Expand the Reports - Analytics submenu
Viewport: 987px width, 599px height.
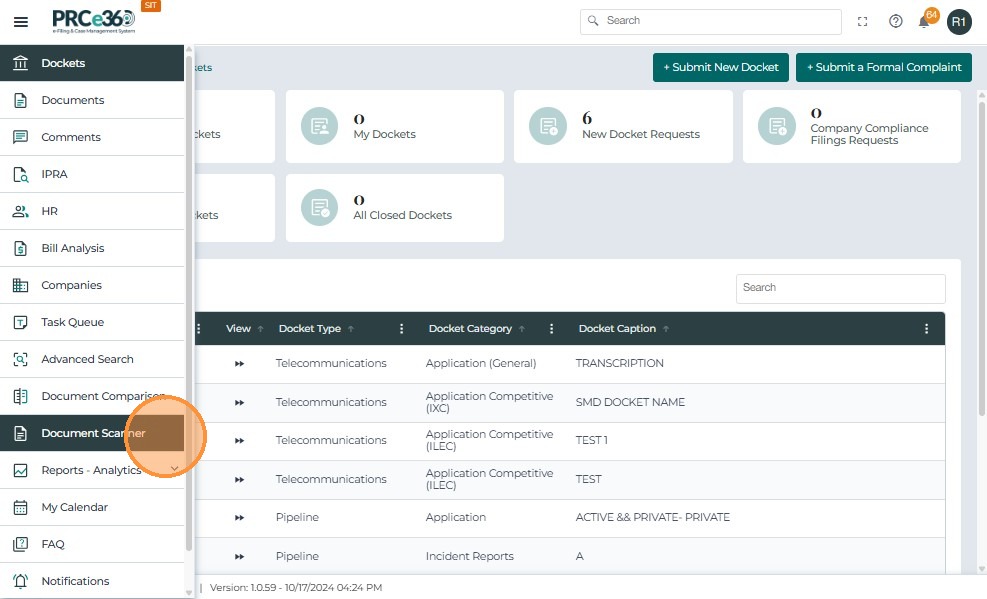[x=174, y=470]
